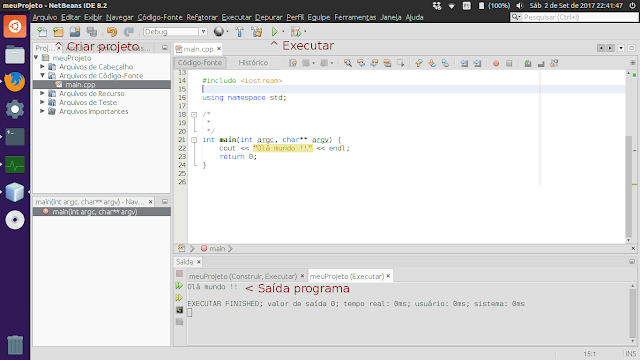Viewport: 640px width, 360px height.
Task: Click the stop icon in the Output panel
Action: pyautogui.click(x=179, y=273)
